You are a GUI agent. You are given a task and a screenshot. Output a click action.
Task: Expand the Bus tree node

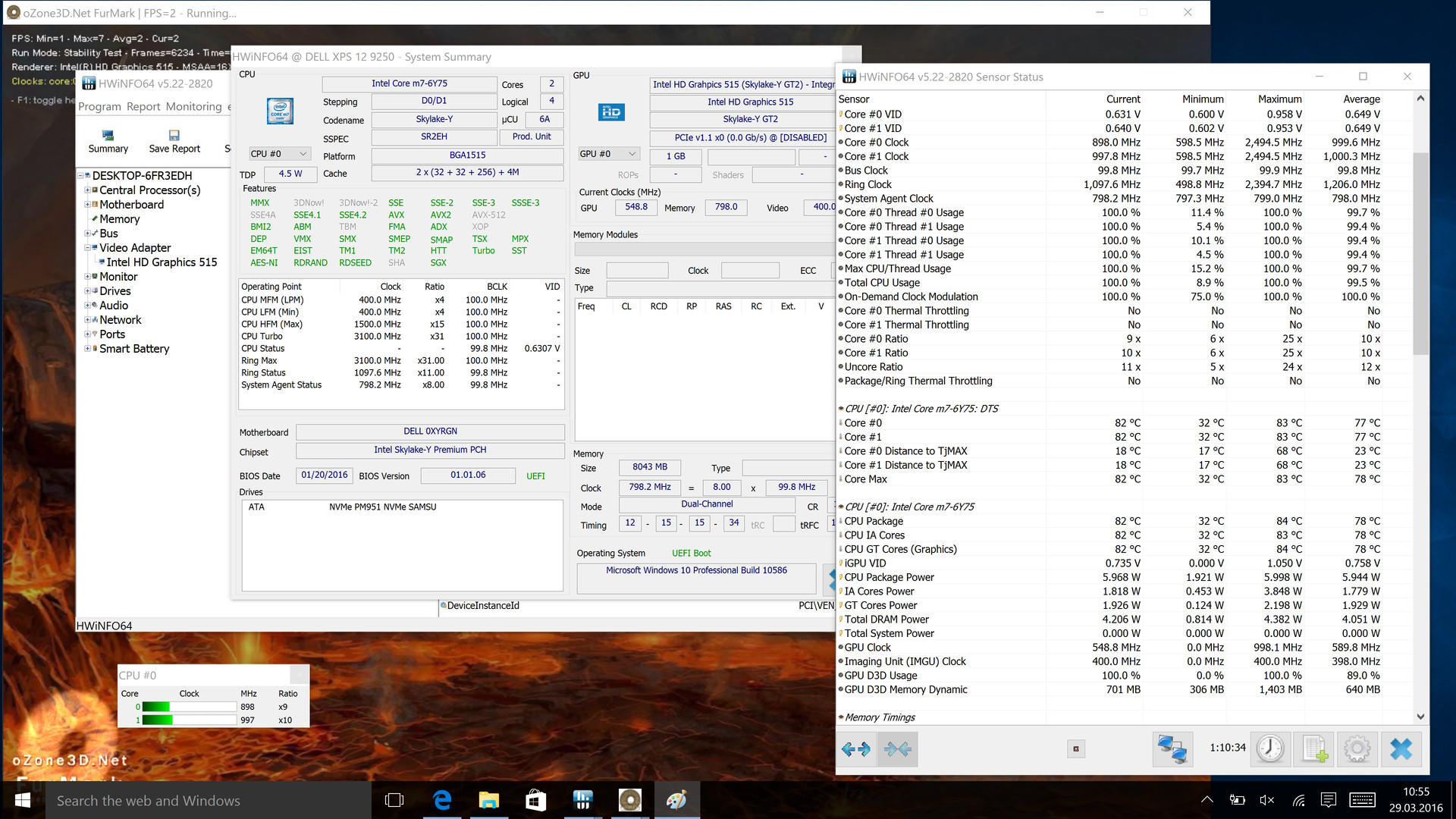(87, 234)
